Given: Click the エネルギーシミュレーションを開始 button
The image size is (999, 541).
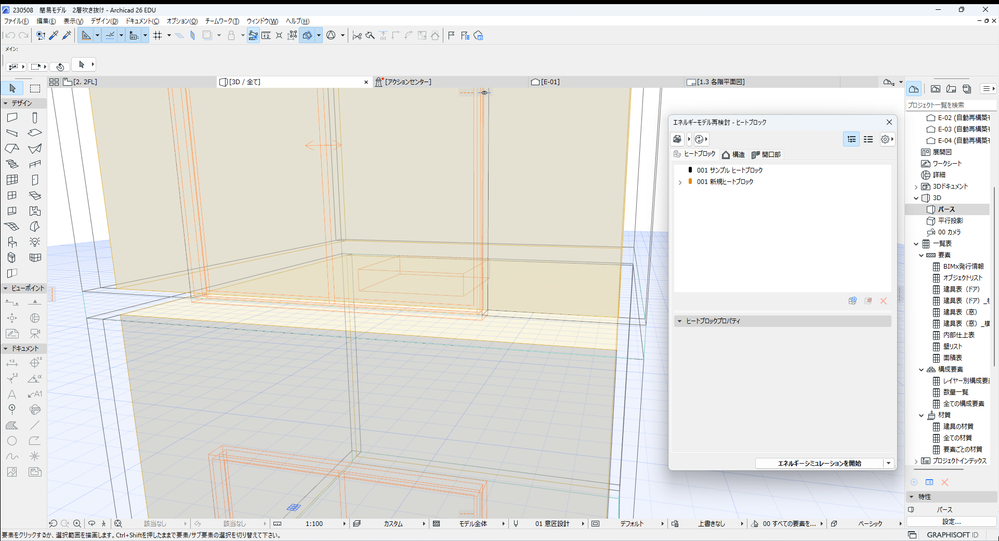Looking at the screenshot, I should click(x=820, y=463).
